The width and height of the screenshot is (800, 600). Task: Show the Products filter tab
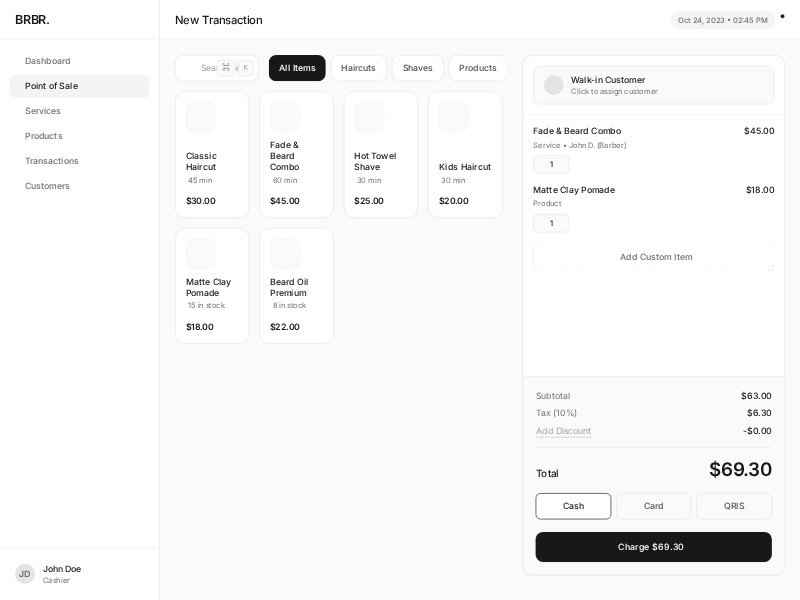477,68
